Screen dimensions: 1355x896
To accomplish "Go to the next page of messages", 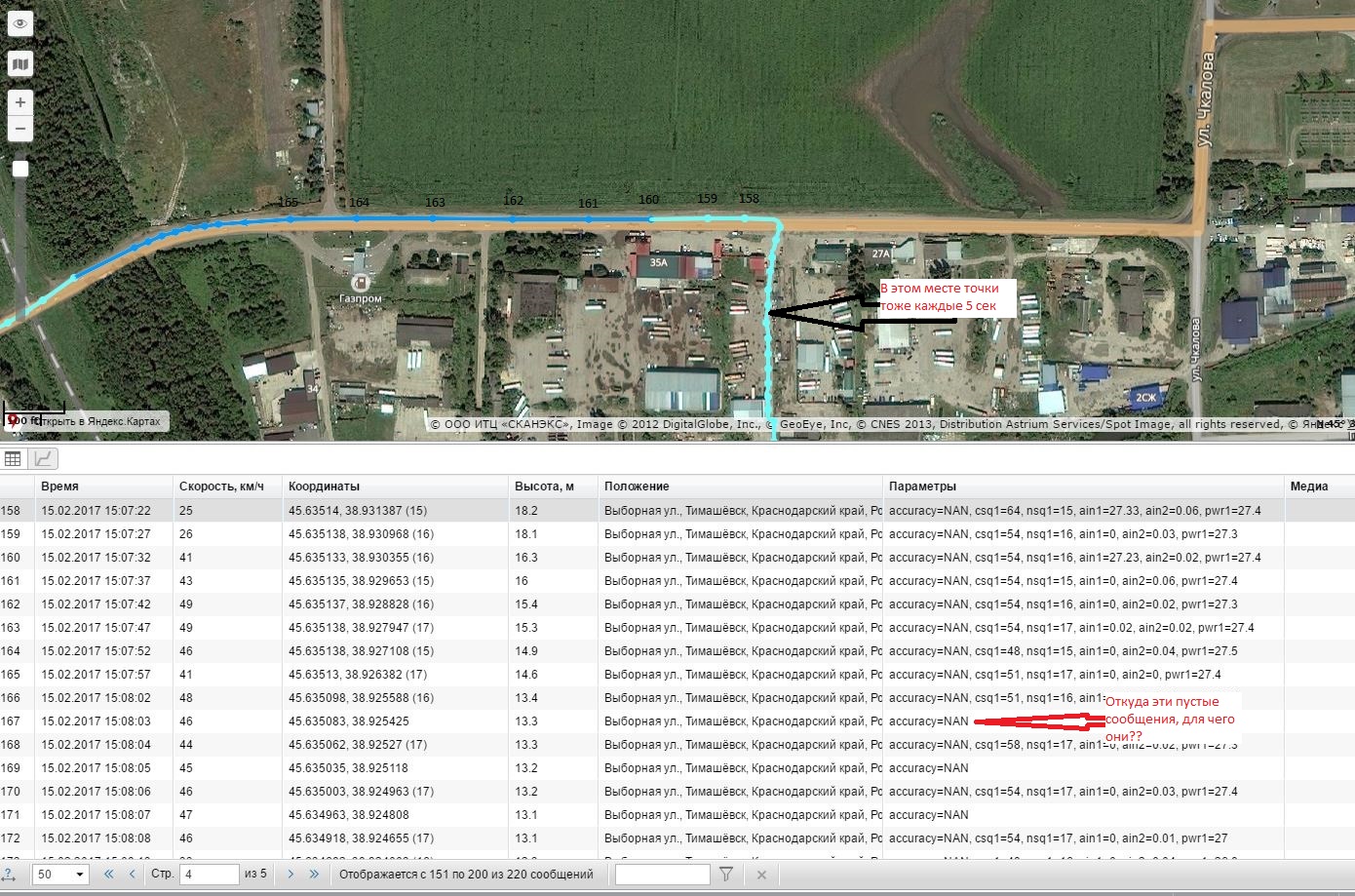I will point(290,875).
